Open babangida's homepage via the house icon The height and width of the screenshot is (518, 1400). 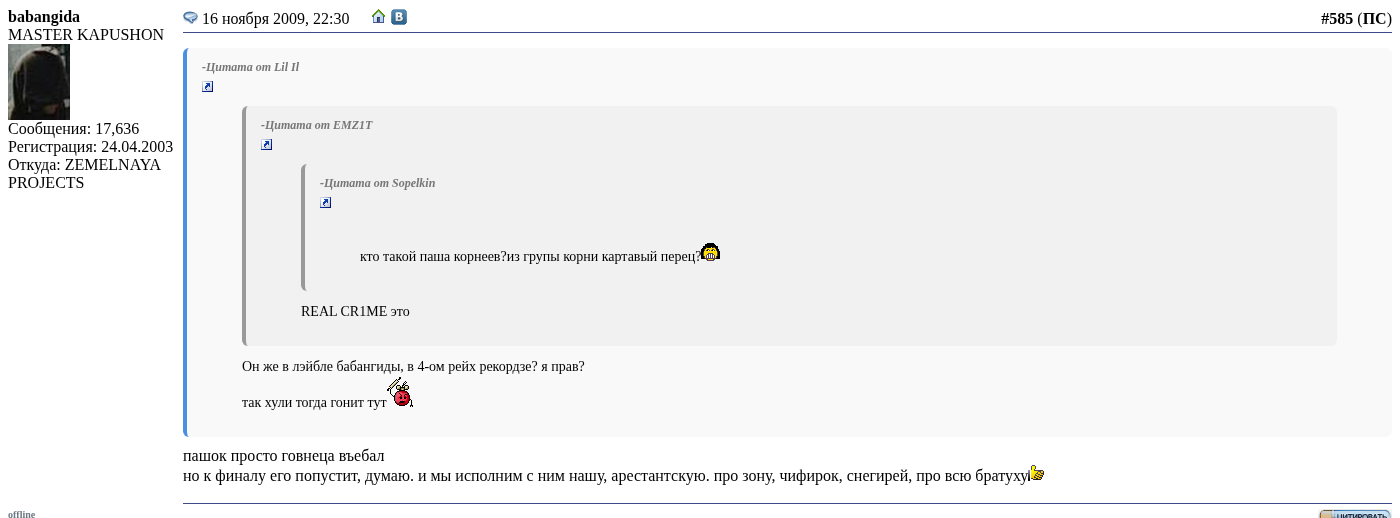pyautogui.click(x=378, y=17)
